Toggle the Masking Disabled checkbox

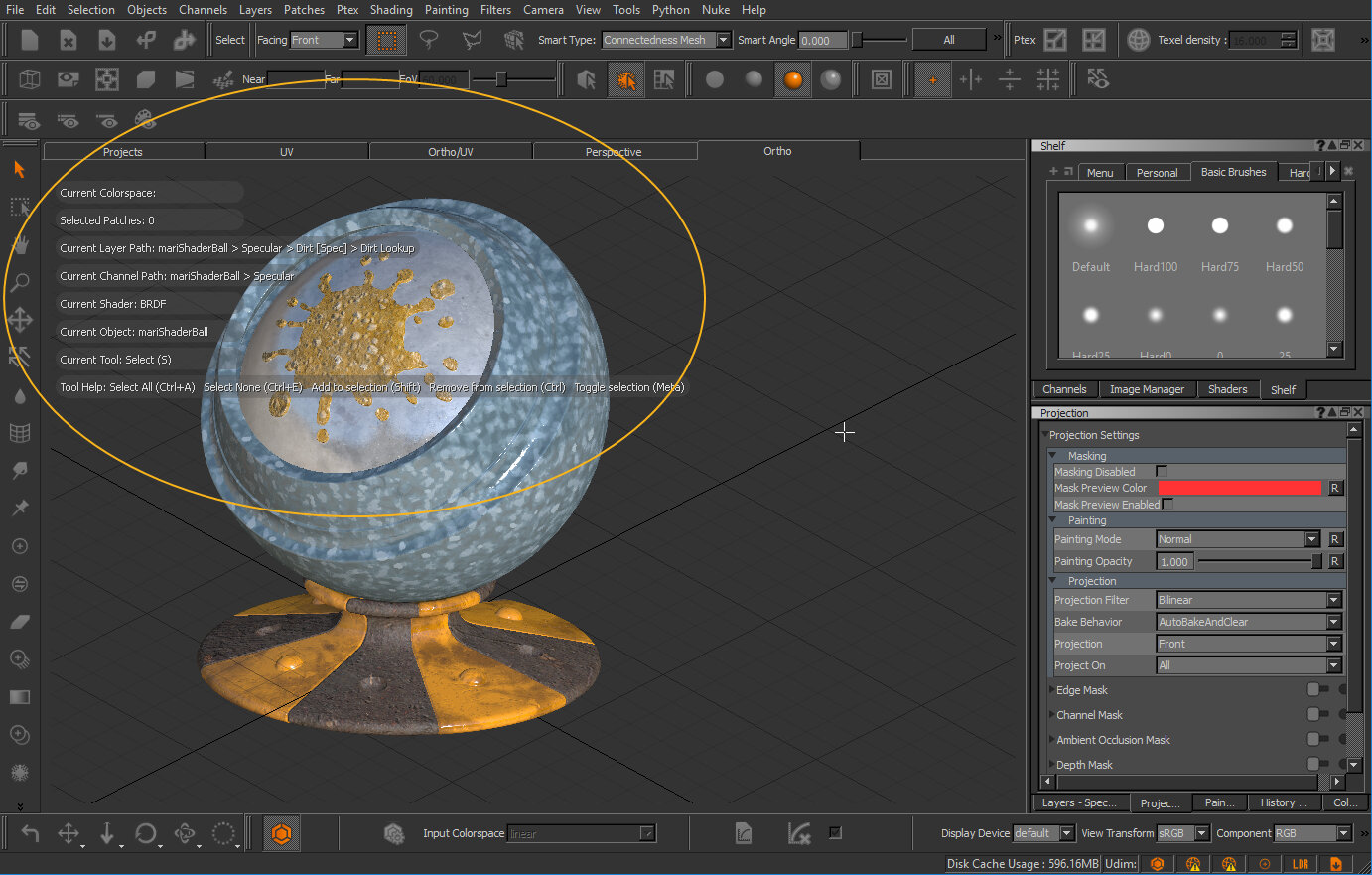[x=1162, y=471]
